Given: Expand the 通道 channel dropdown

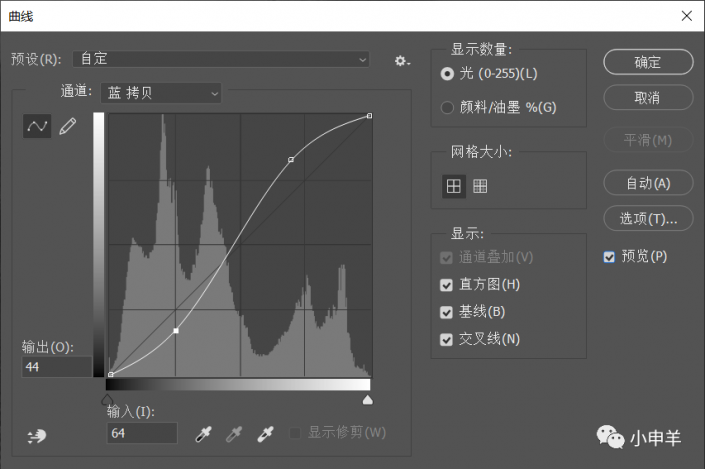Looking at the screenshot, I should tap(161, 93).
